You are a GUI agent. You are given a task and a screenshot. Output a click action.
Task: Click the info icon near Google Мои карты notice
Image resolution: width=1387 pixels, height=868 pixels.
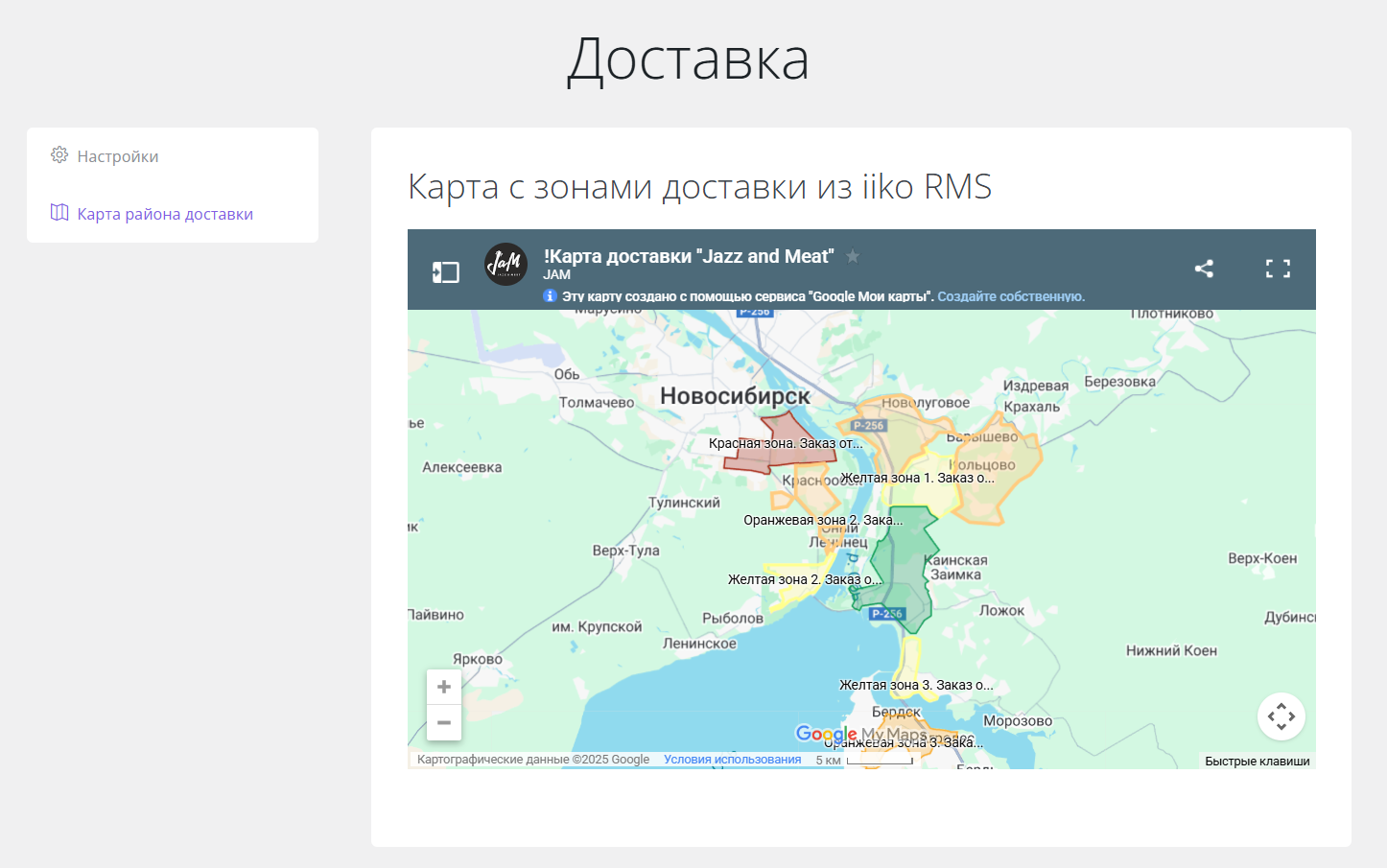click(550, 296)
